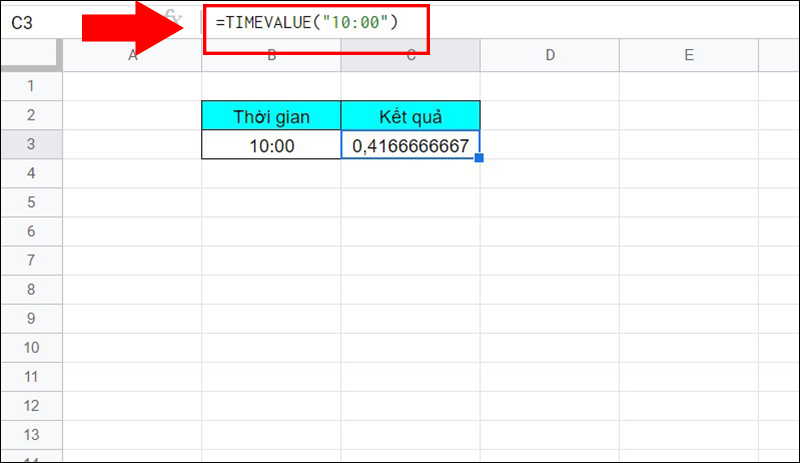Click the name box showing C3
The image size is (800, 463).
pyautogui.click(x=40, y=20)
